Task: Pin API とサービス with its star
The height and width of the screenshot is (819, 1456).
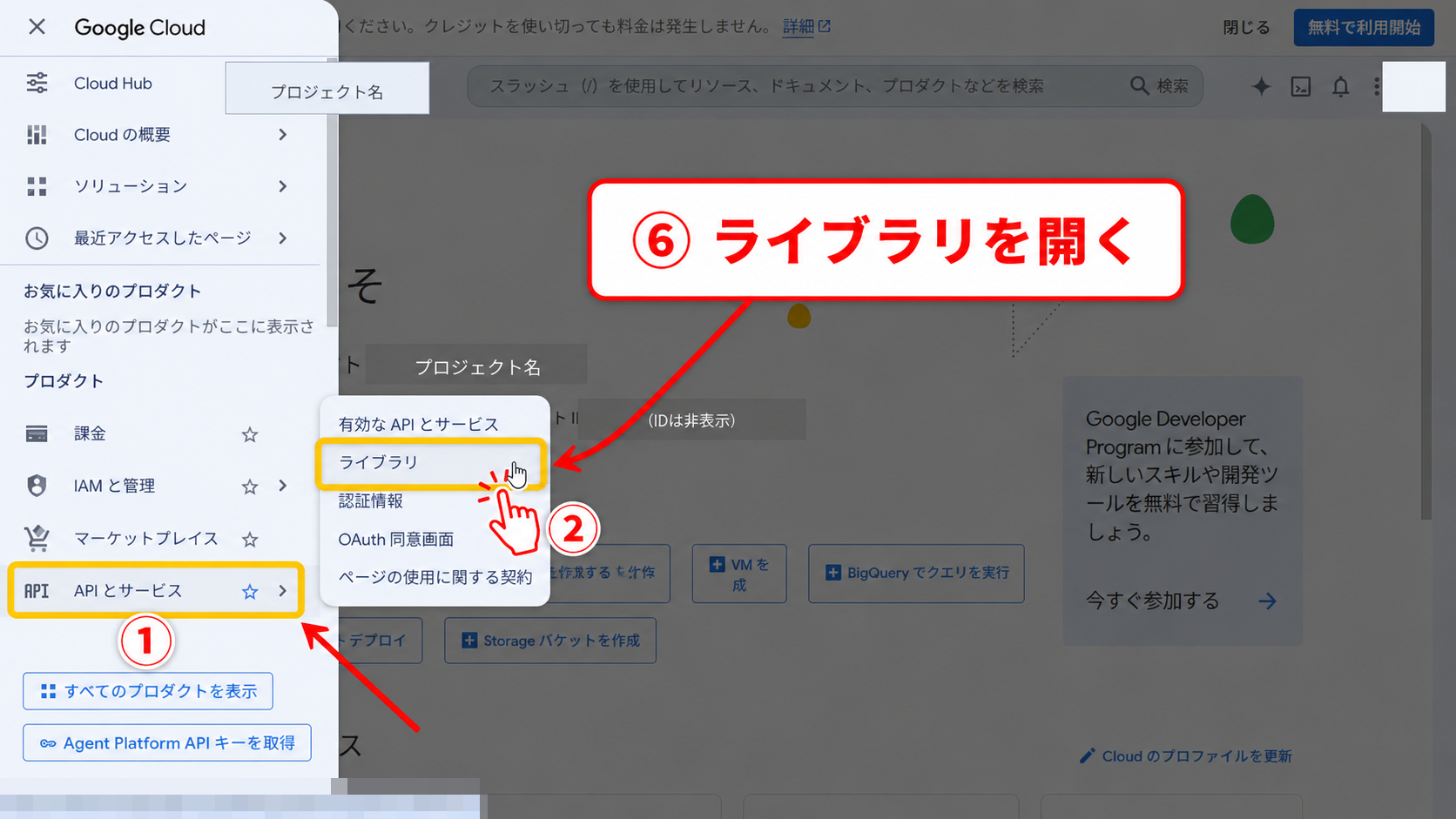Action: (250, 592)
